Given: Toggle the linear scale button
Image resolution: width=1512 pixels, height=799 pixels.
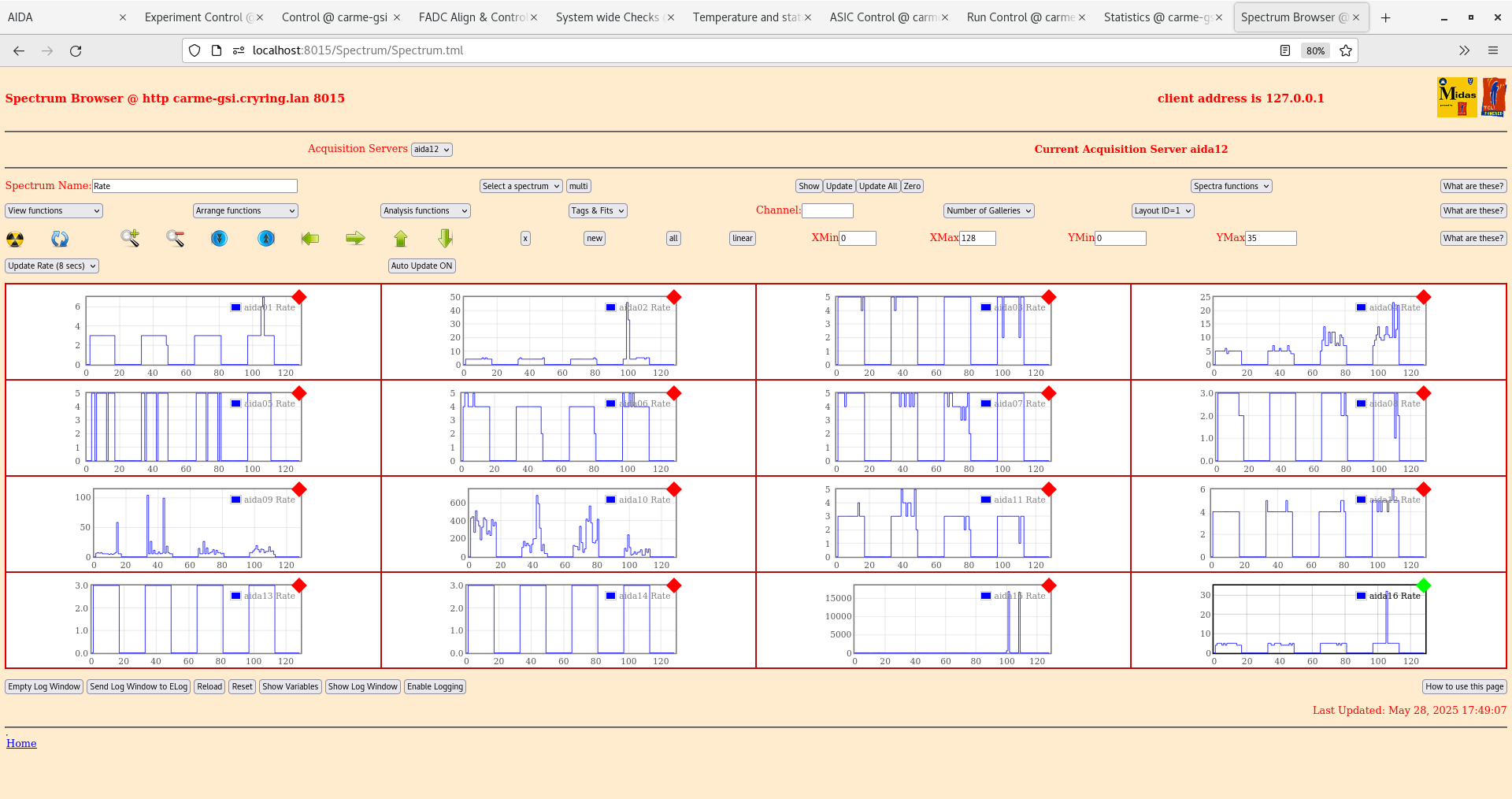Looking at the screenshot, I should pos(742,239).
